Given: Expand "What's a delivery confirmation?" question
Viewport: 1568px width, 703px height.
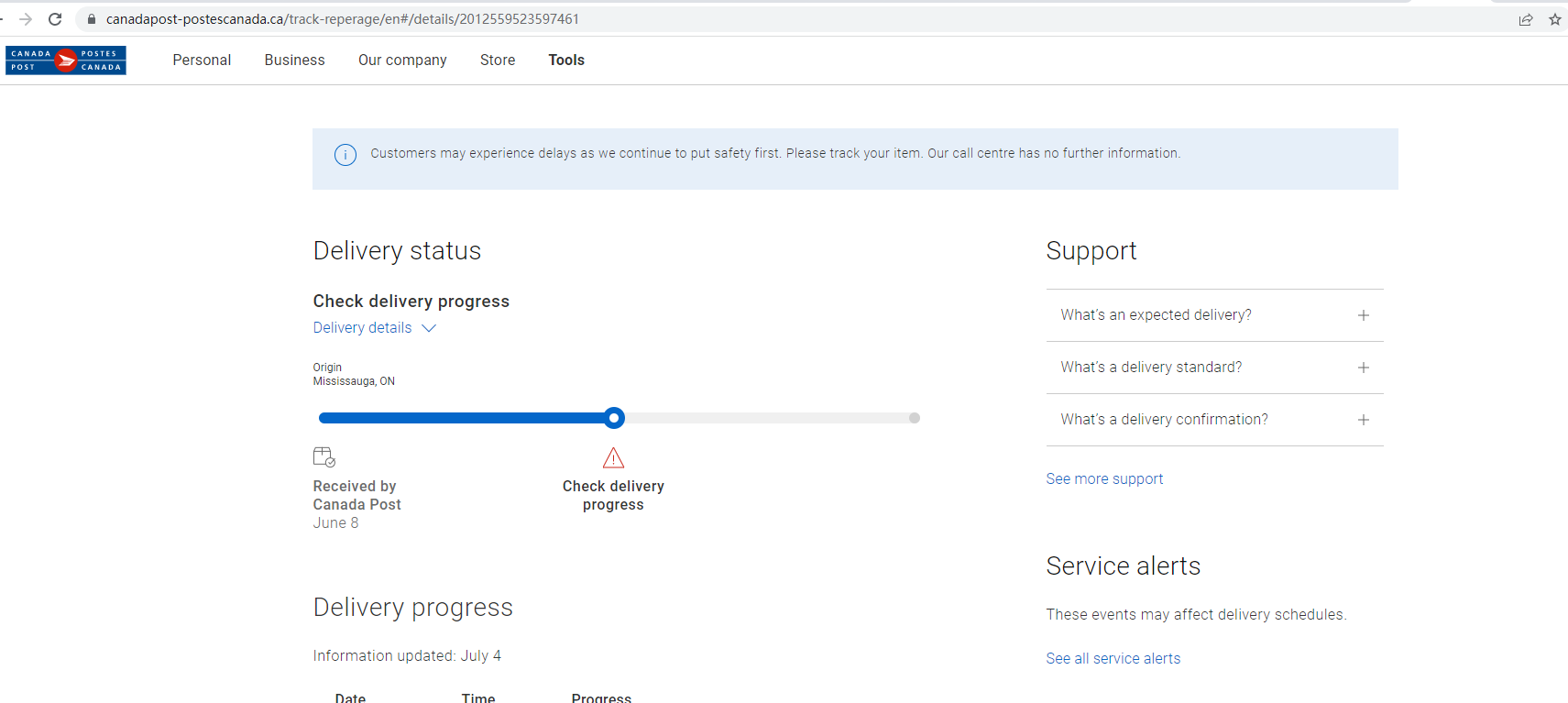Looking at the screenshot, I should 1363,420.
